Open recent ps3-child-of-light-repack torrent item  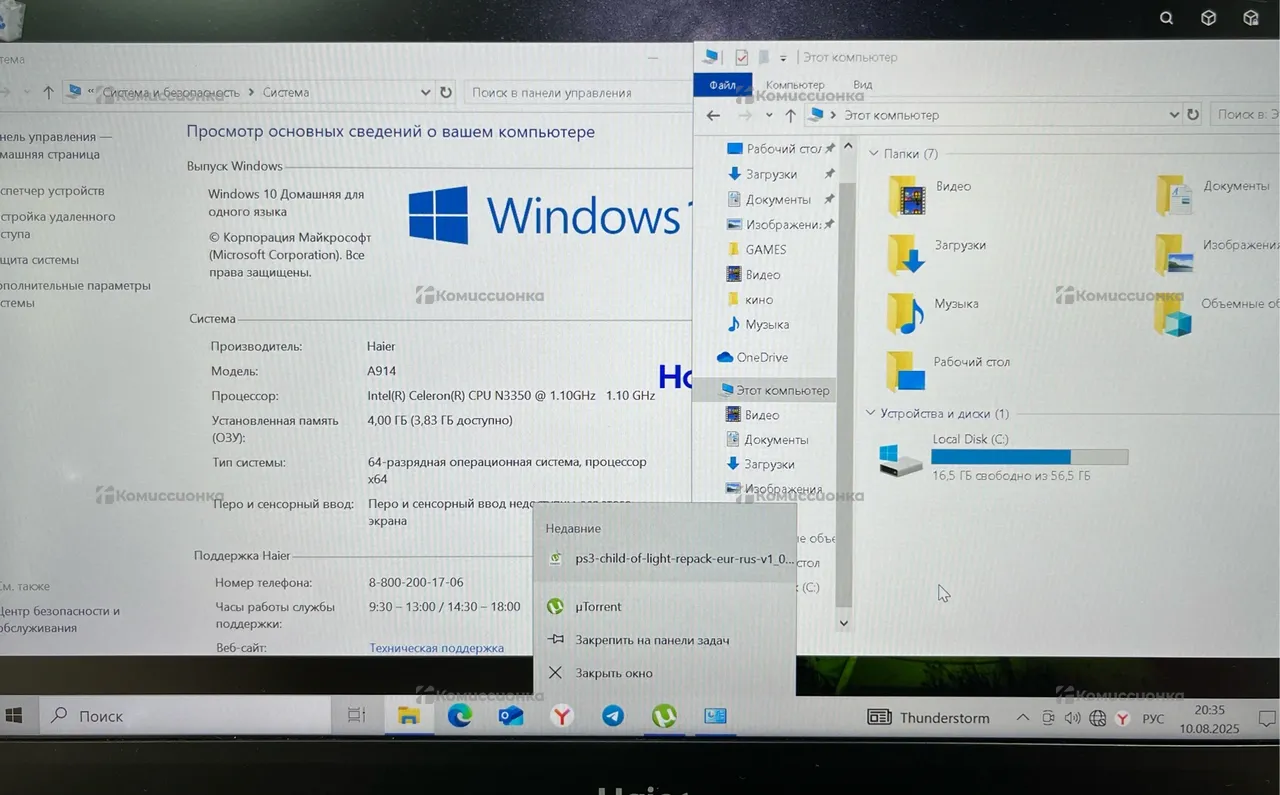(665, 559)
